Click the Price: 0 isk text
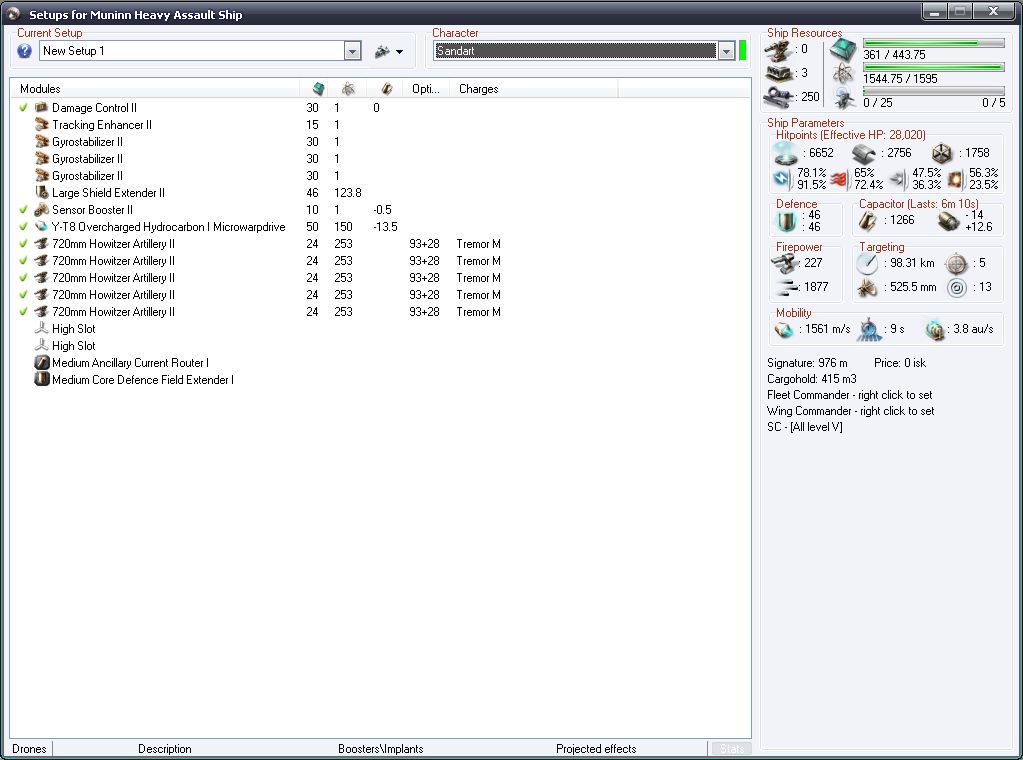The height and width of the screenshot is (760, 1023). point(900,363)
